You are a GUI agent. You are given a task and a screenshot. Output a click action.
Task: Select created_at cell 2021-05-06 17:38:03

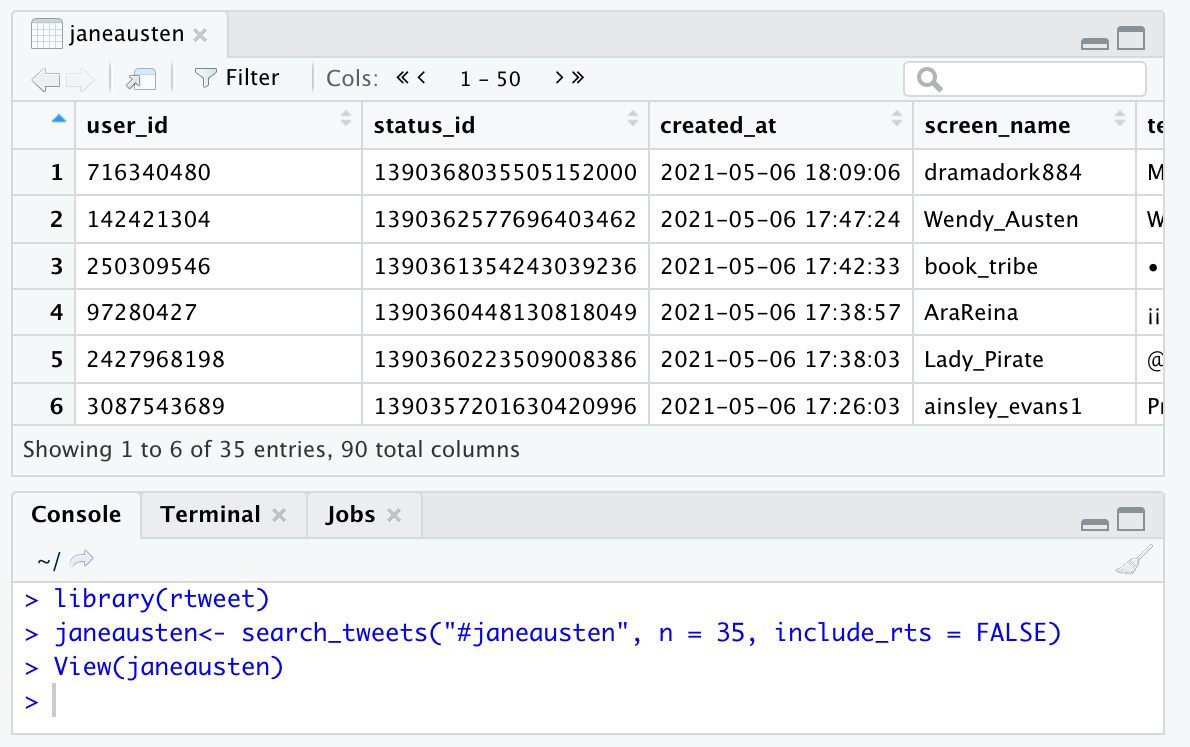coord(781,359)
